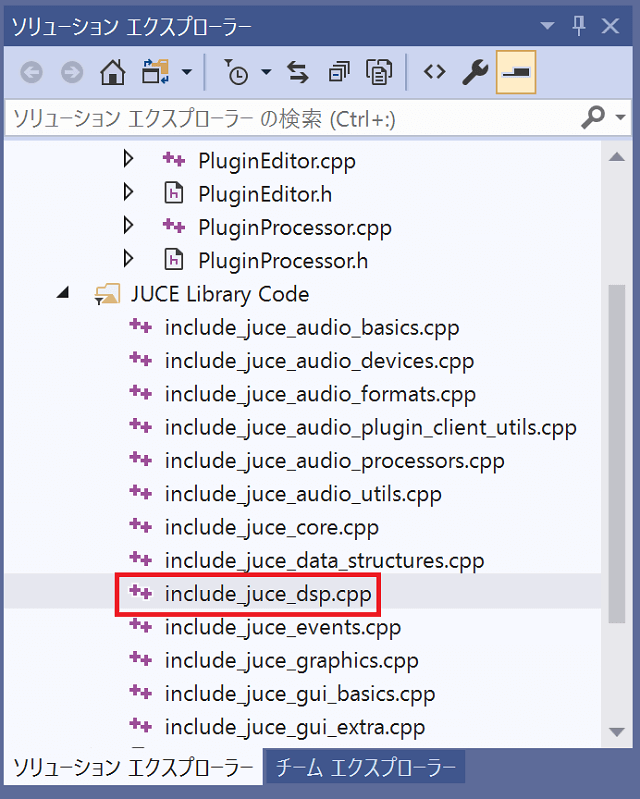Expand the PluginProcessor.h node
The image size is (640, 799).
pyautogui.click(x=128, y=259)
